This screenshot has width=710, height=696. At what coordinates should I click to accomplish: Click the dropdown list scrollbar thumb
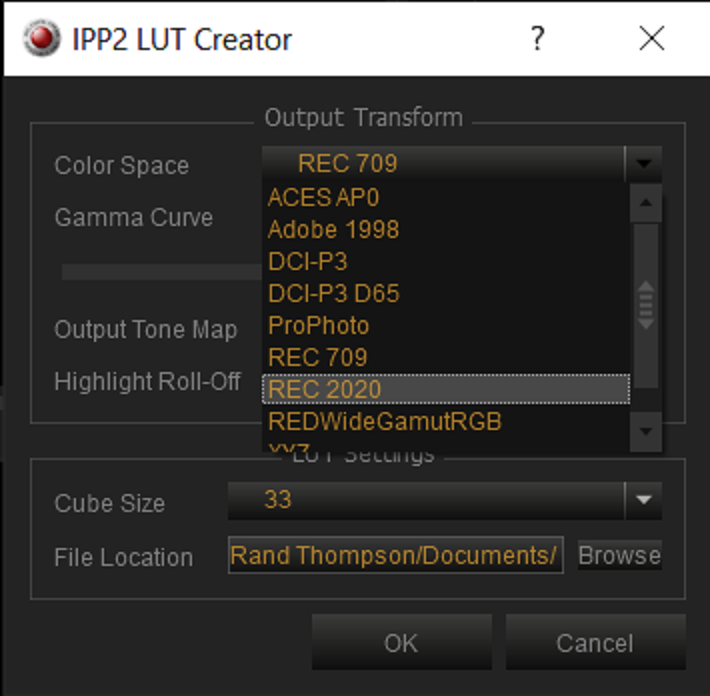click(x=646, y=306)
